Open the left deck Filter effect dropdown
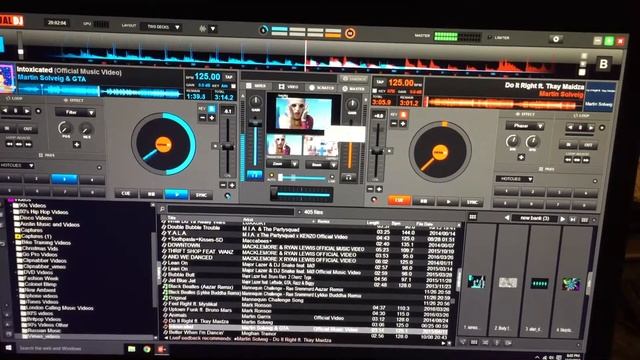Viewport: 640px width, 360px height. (x=75, y=112)
